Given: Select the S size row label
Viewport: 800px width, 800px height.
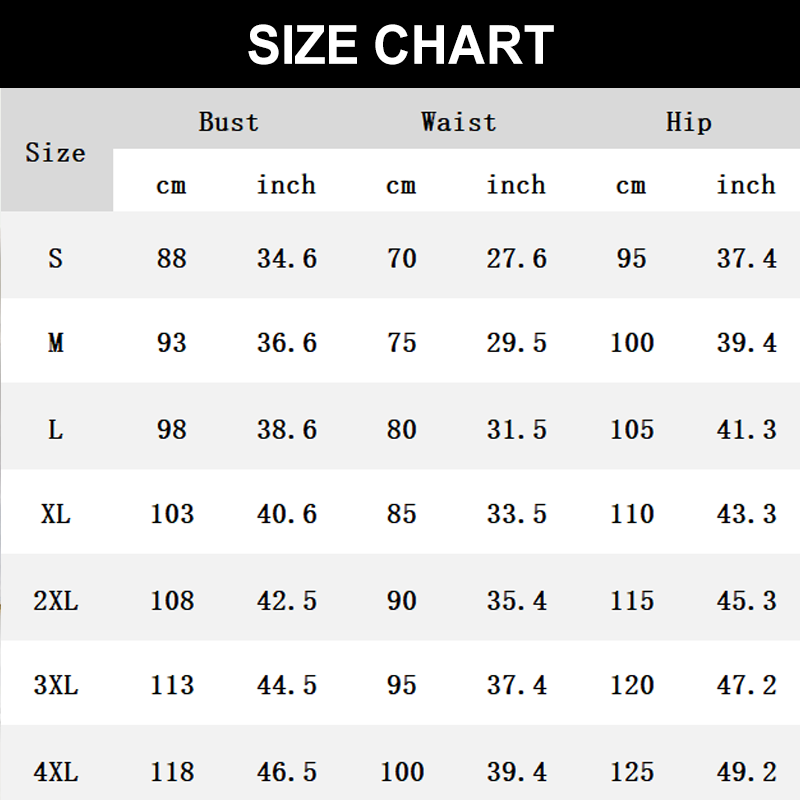Looking at the screenshot, I should click(x=55, y=258).
